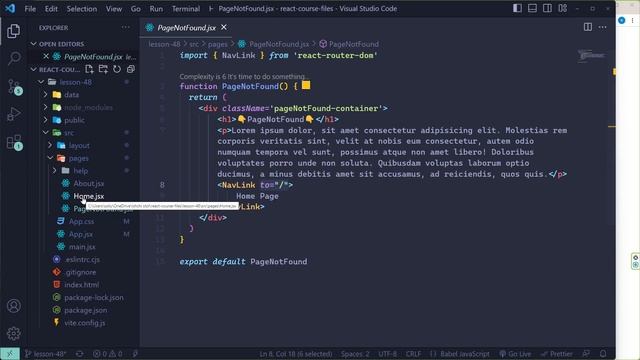Screen dimensions: 640x360
Task: Split the editor to the right
Action: pyautogui.click(x=588, y=27)
